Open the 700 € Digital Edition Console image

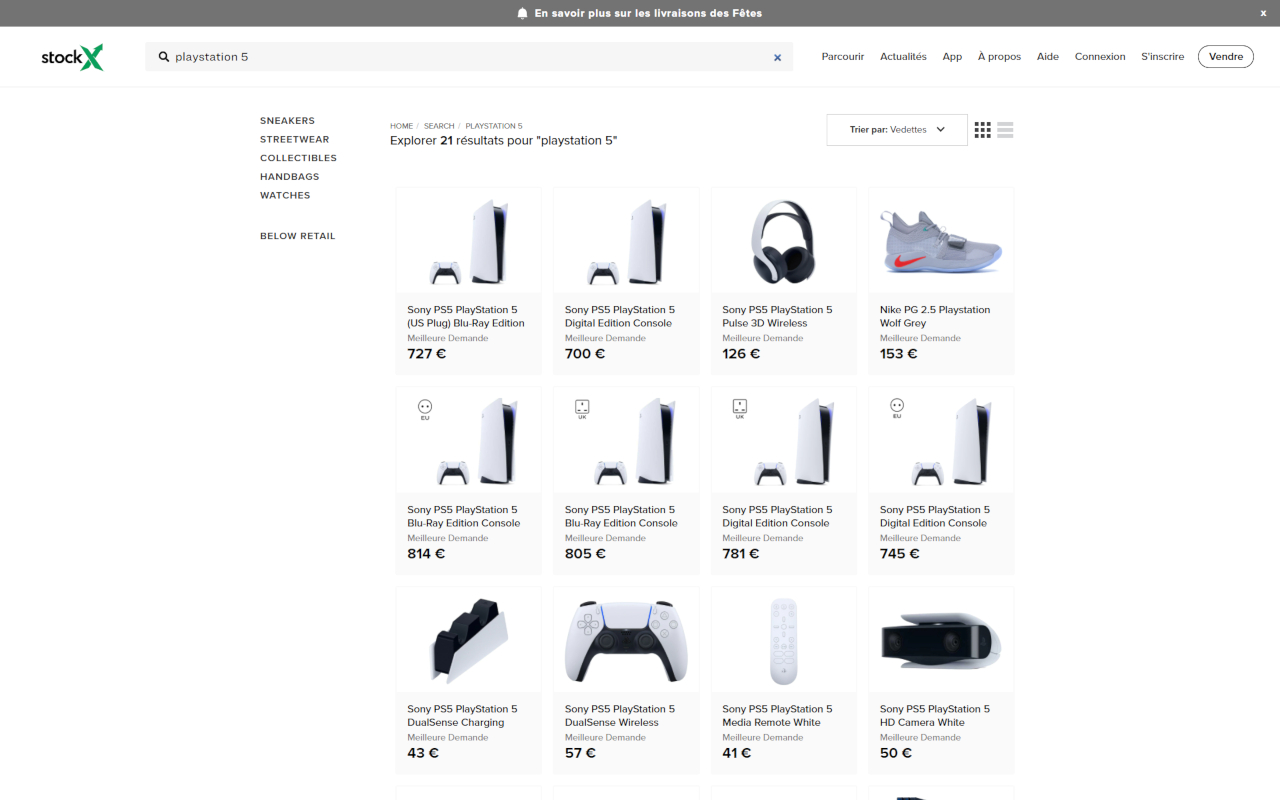tap(626, 241)
